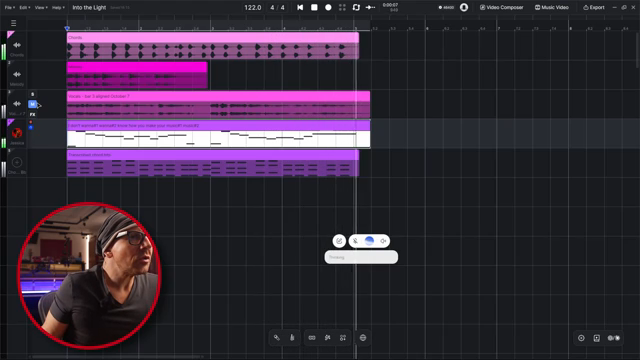Open FX for the Vocals track
The image size is (640, 360).
[x=33, y=115]
